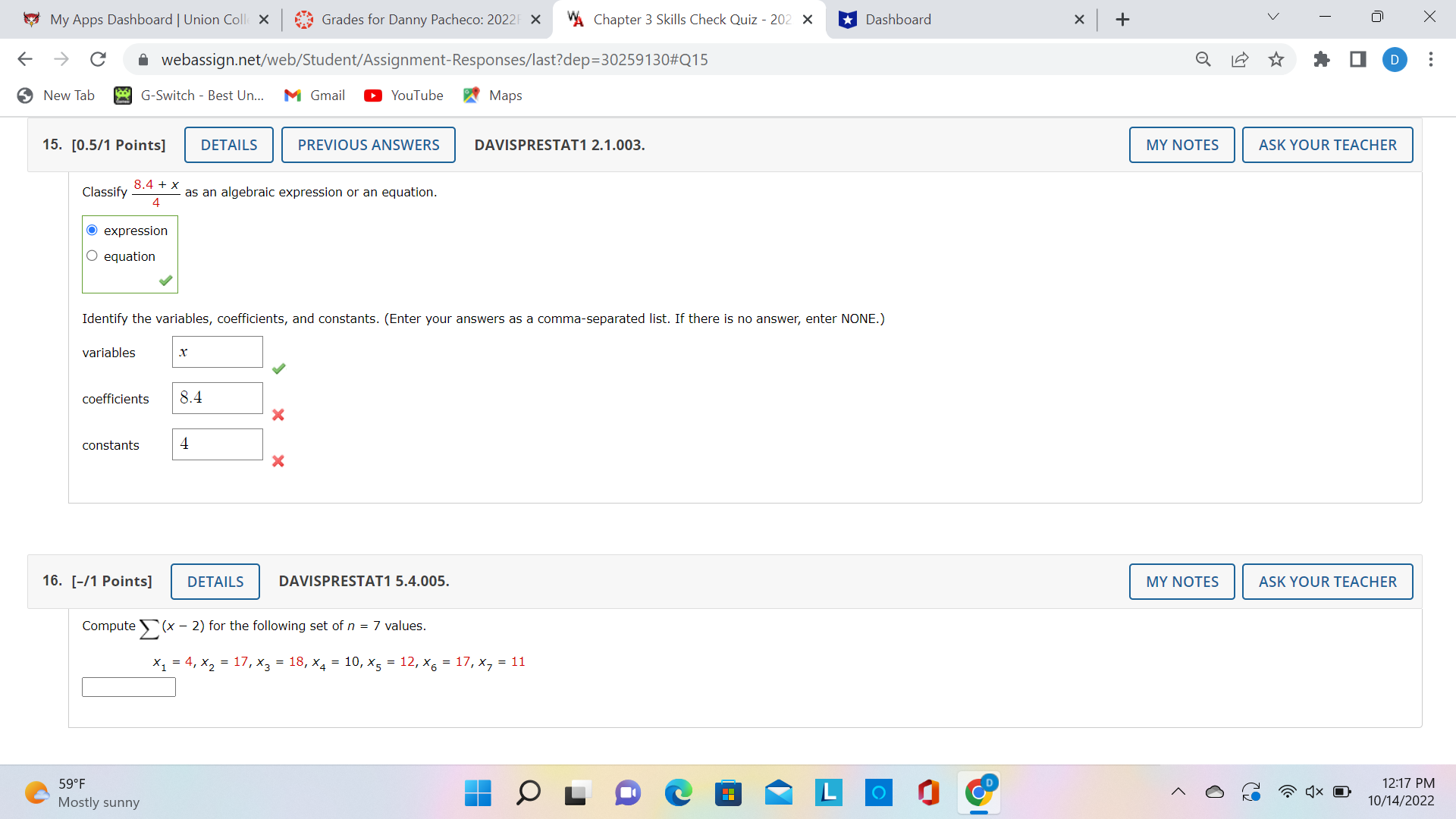The image size is (1456, 819).
Task: Click the coefficients input field
Action: tap(218, 398)
